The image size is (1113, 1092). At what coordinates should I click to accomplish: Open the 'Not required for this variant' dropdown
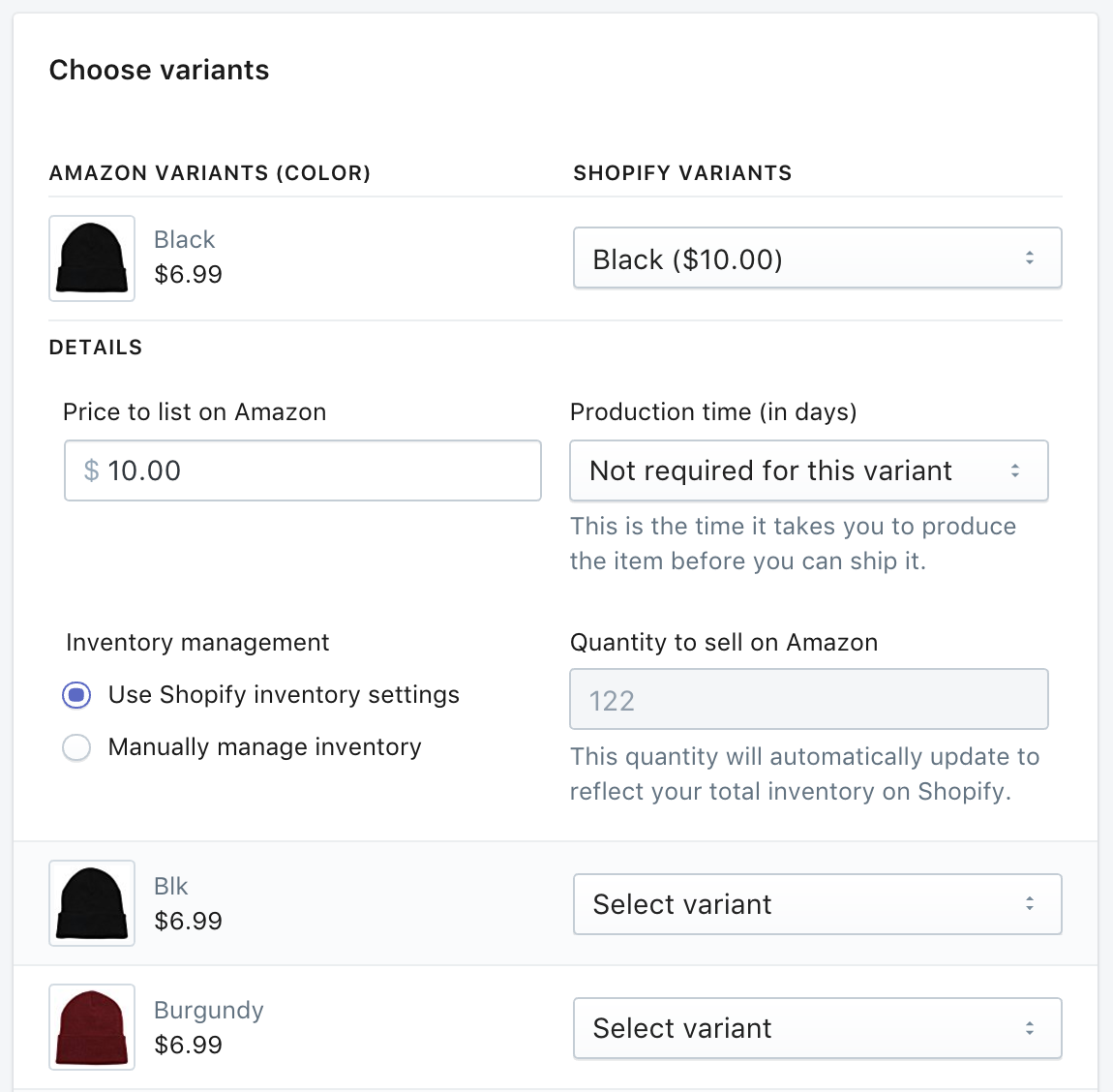click(x=809, y=470)
